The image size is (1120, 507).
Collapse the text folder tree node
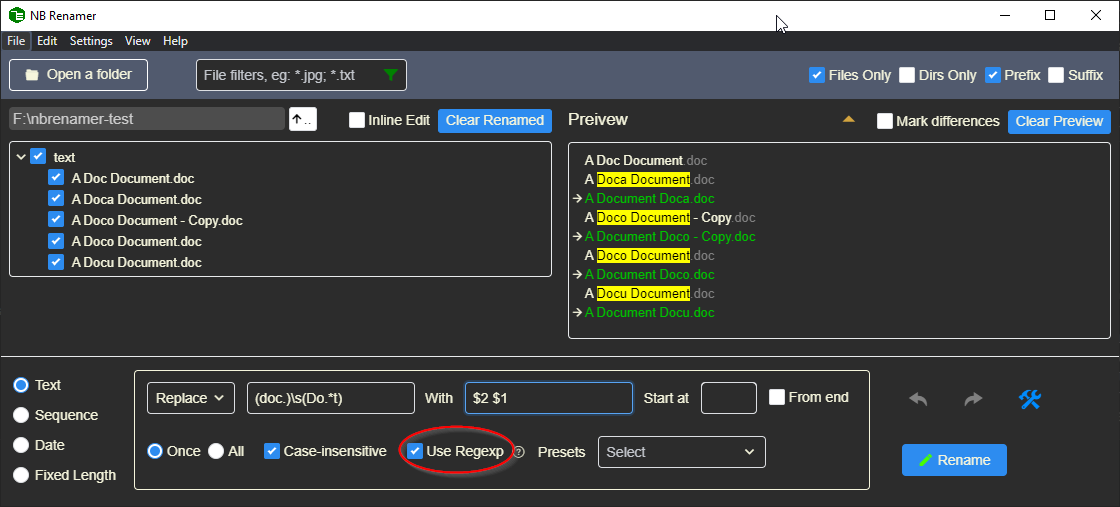click(20, 157)
